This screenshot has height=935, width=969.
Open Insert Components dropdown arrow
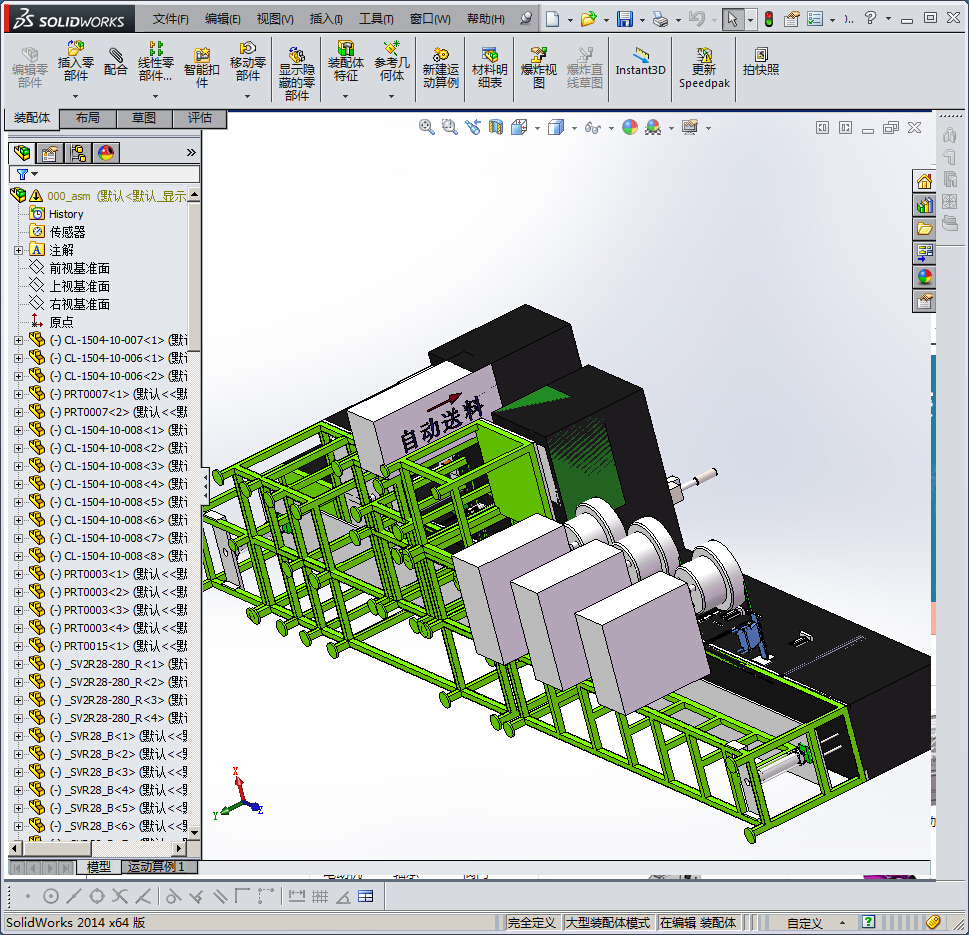pos(75,96)
